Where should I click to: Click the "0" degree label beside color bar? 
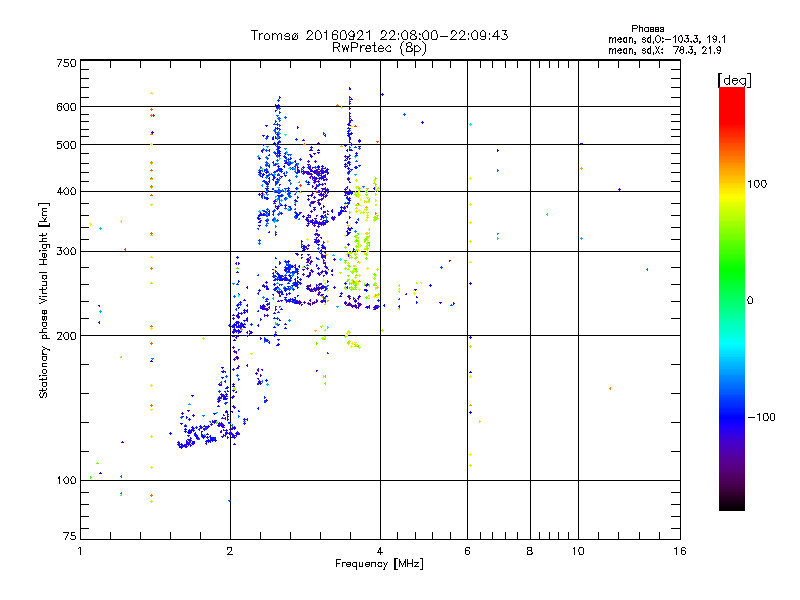pos(750,301)
